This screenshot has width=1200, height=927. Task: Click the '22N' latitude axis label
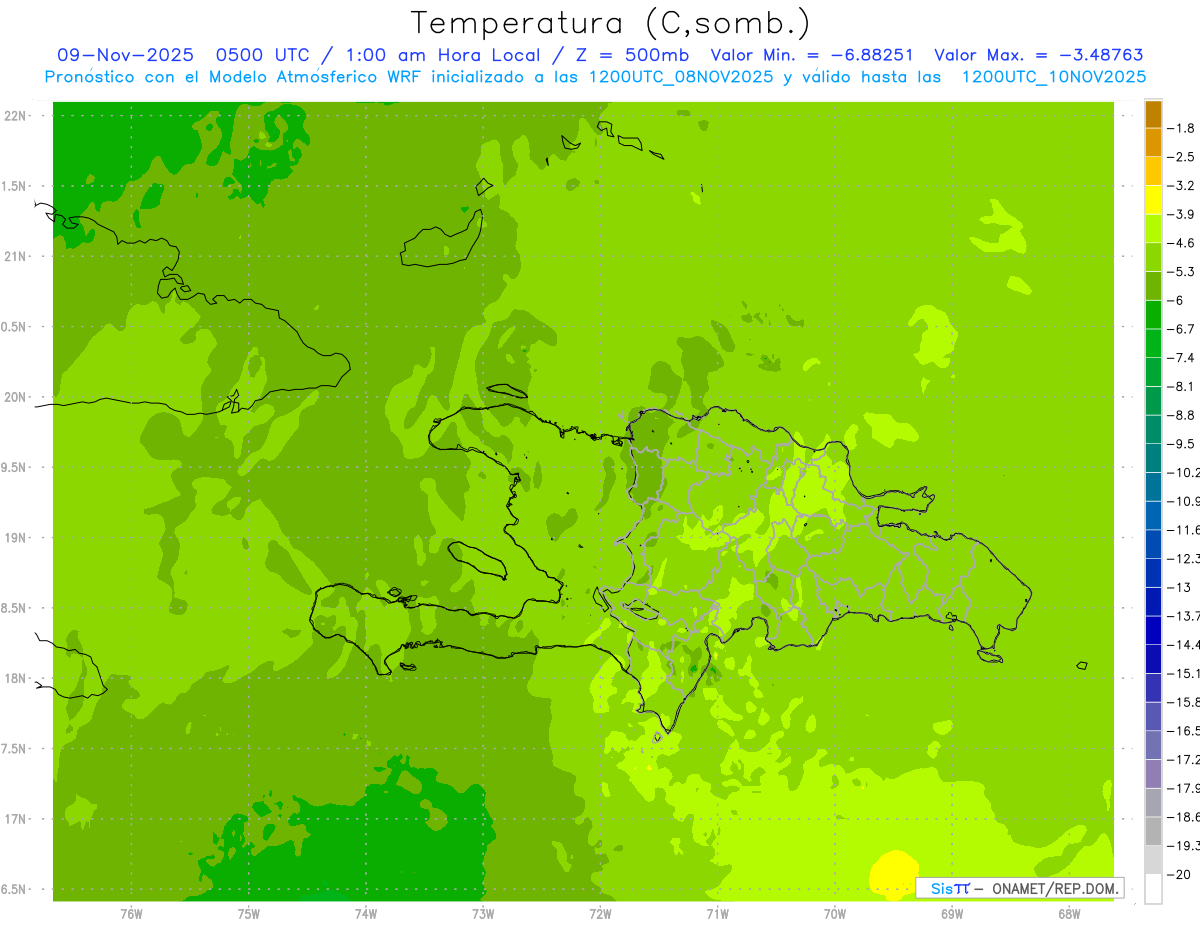(x=15, y=116)
